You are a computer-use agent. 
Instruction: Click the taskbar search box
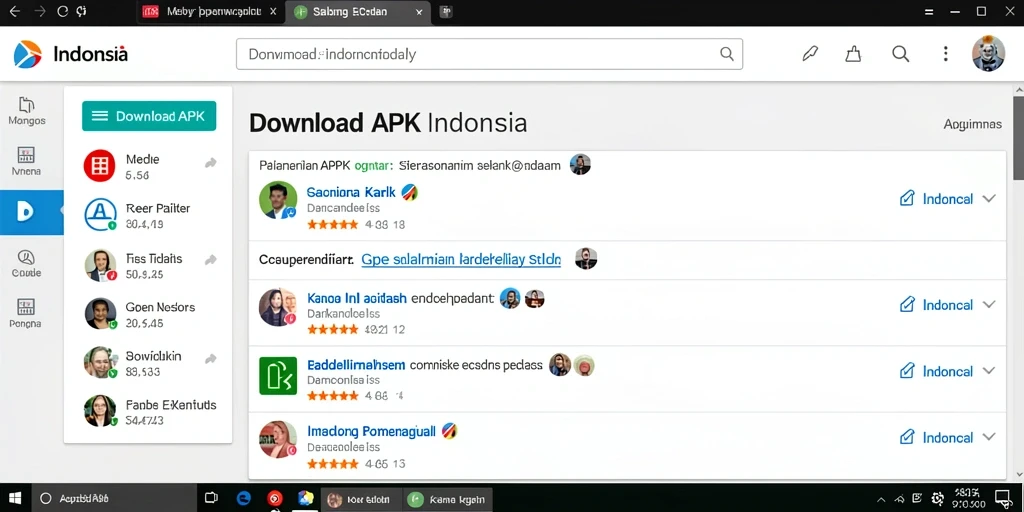tap(114, 498)
